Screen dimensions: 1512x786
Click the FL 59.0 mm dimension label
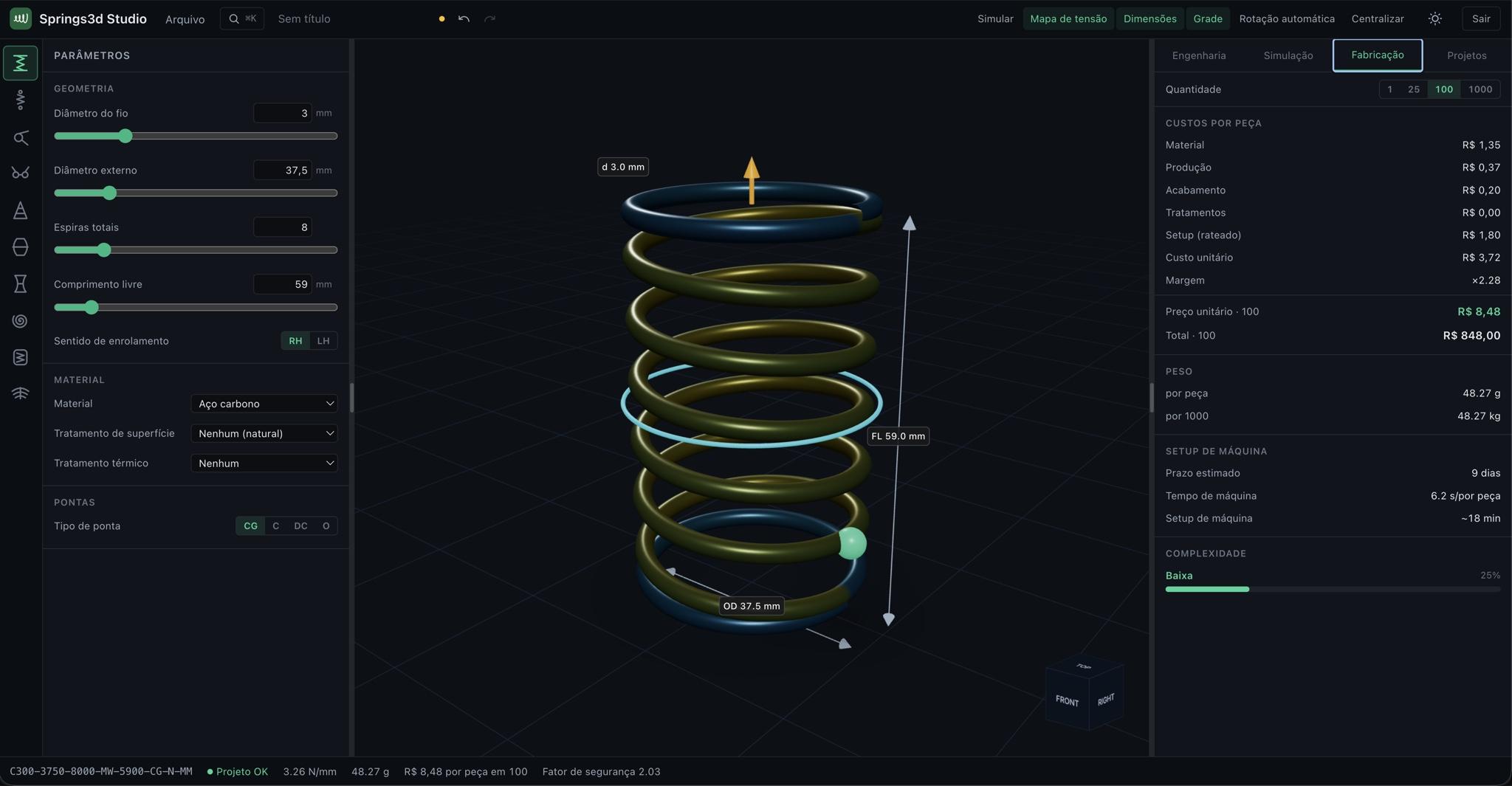click(x=898, y=436)
